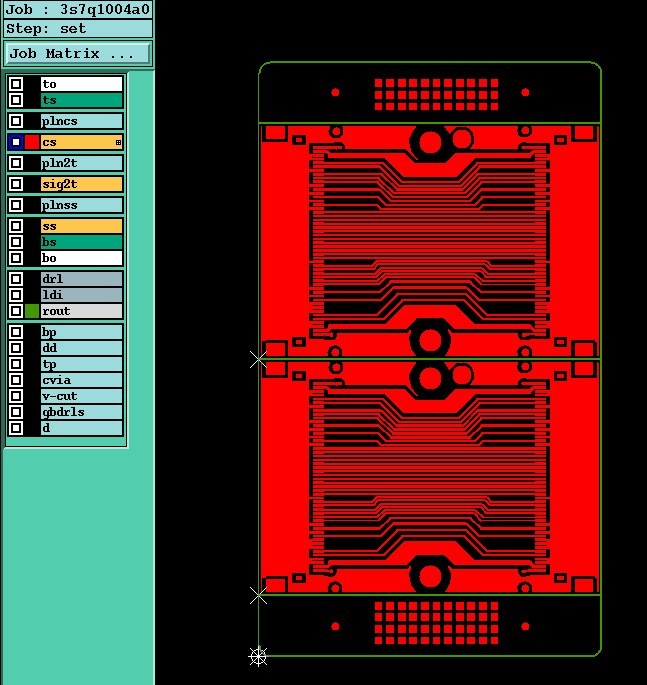
Task: Select the 'bo' layer name
Action: 82,258
